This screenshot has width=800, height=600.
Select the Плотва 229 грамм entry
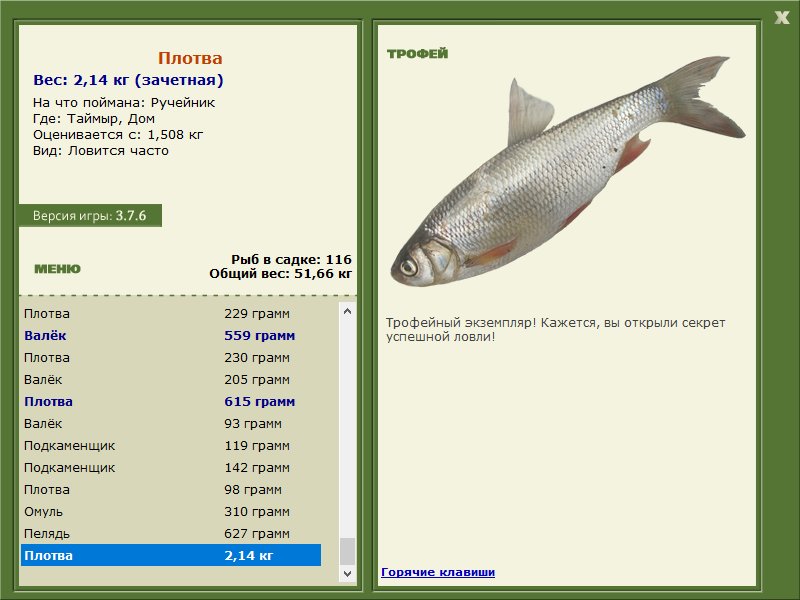(171, 314)
